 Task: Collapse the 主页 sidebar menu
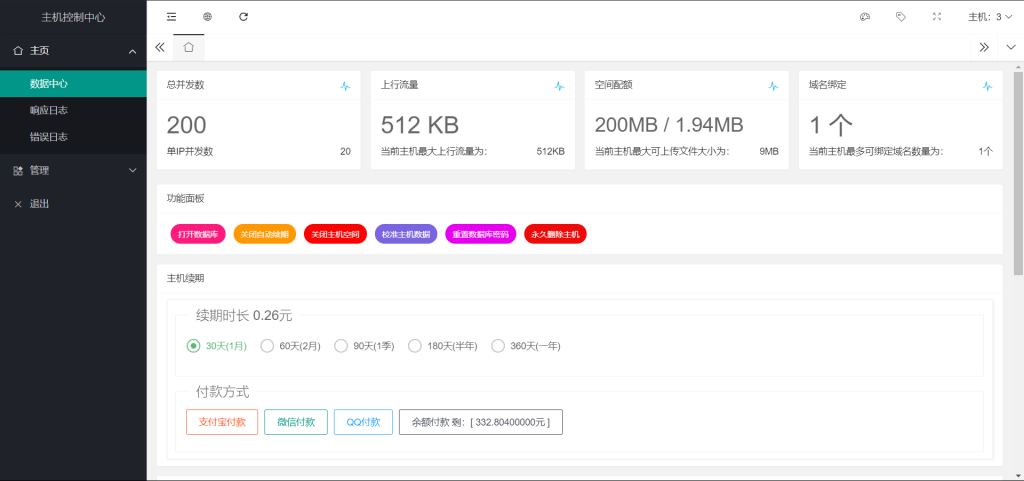[x=73, y=50]
